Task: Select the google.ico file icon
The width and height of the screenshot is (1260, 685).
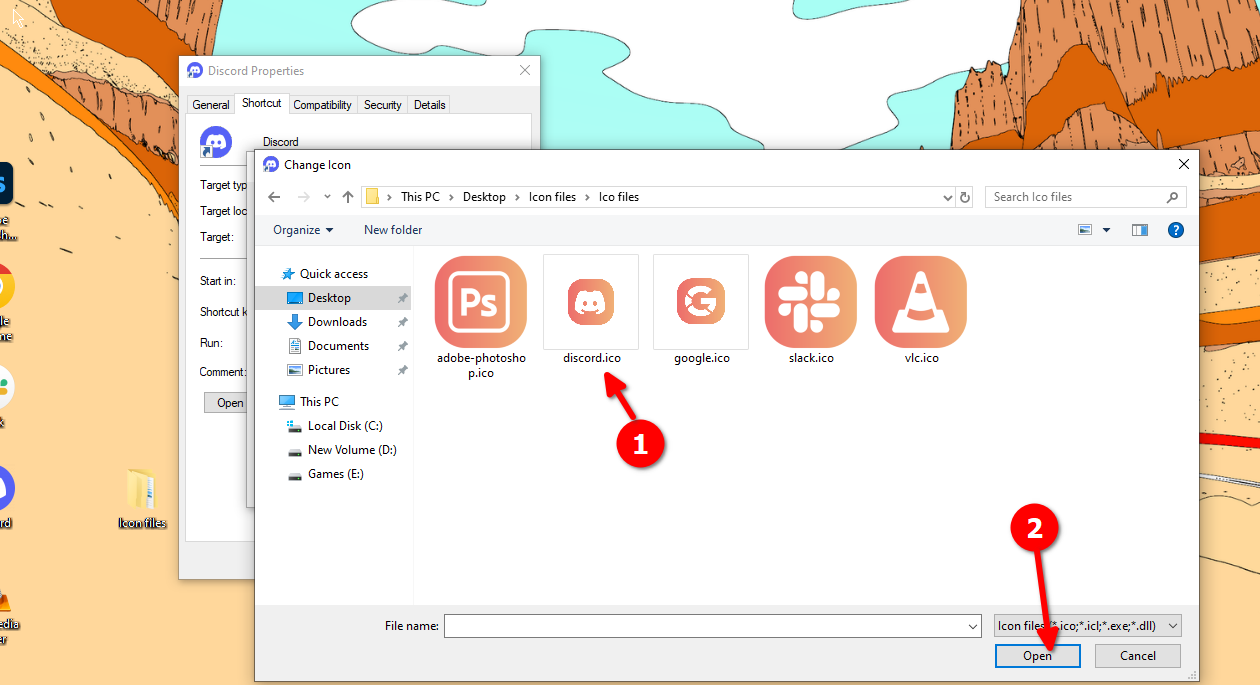Action: coord(701,301)
